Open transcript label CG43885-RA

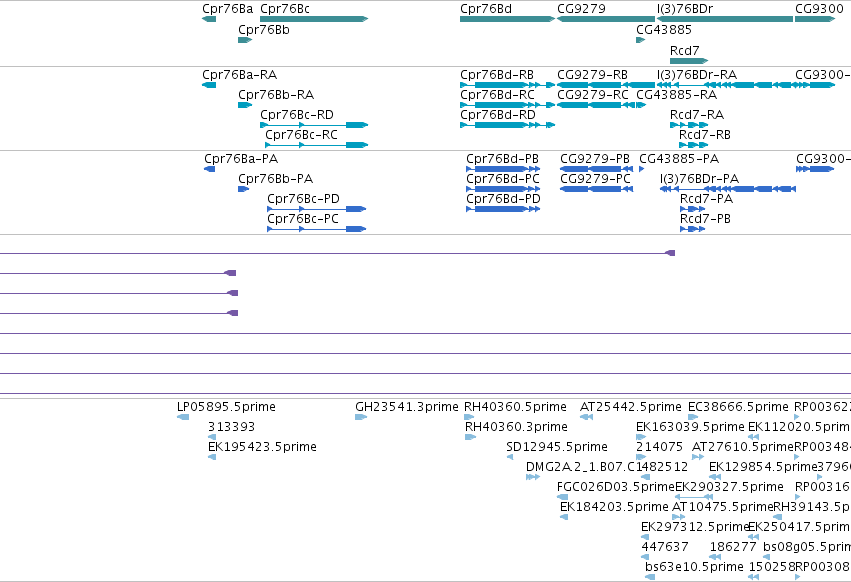tap(676, 95)
